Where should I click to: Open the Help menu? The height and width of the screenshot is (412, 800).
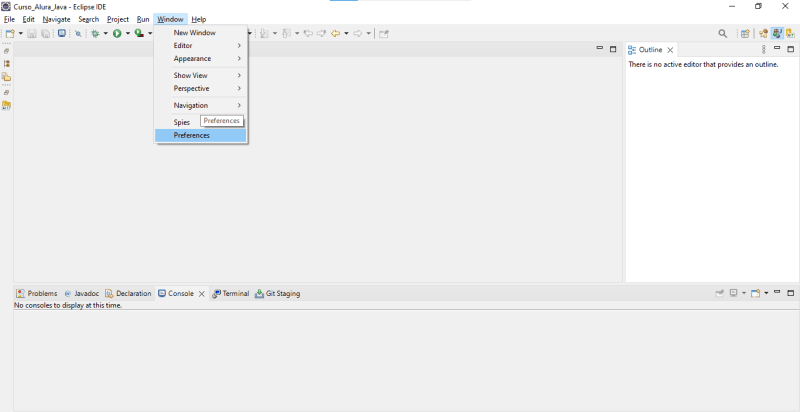[199, 19]
